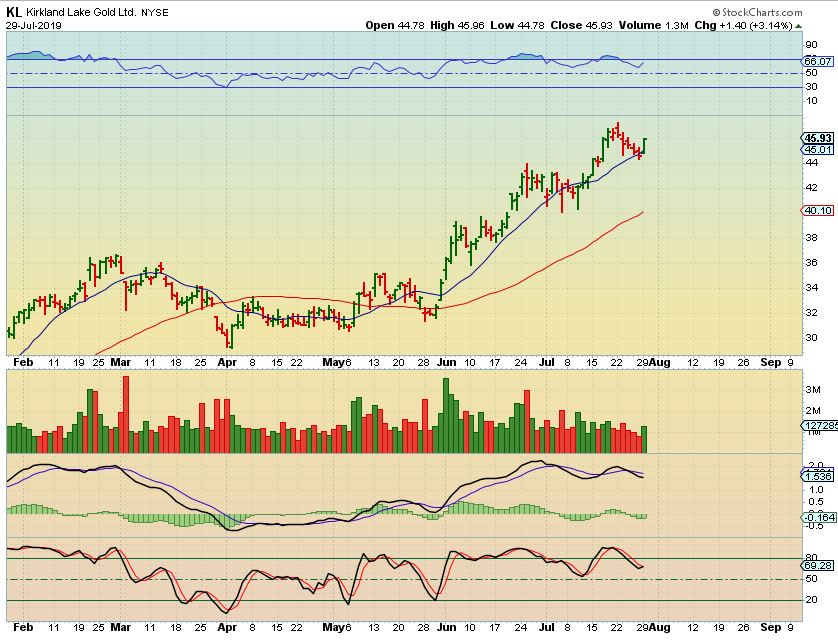Click the last green price bar on 29 July
The width and height of the screenshot is (838, 641).
tap(645, 145)
